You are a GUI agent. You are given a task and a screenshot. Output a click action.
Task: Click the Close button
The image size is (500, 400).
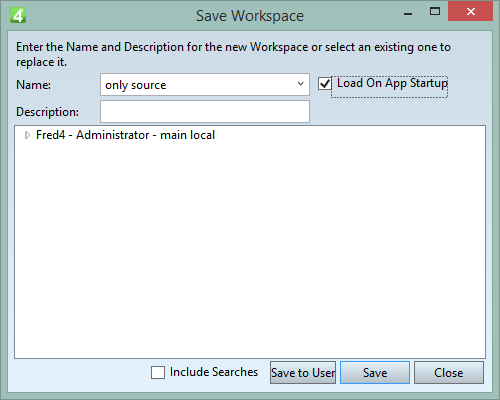(449, 372)
